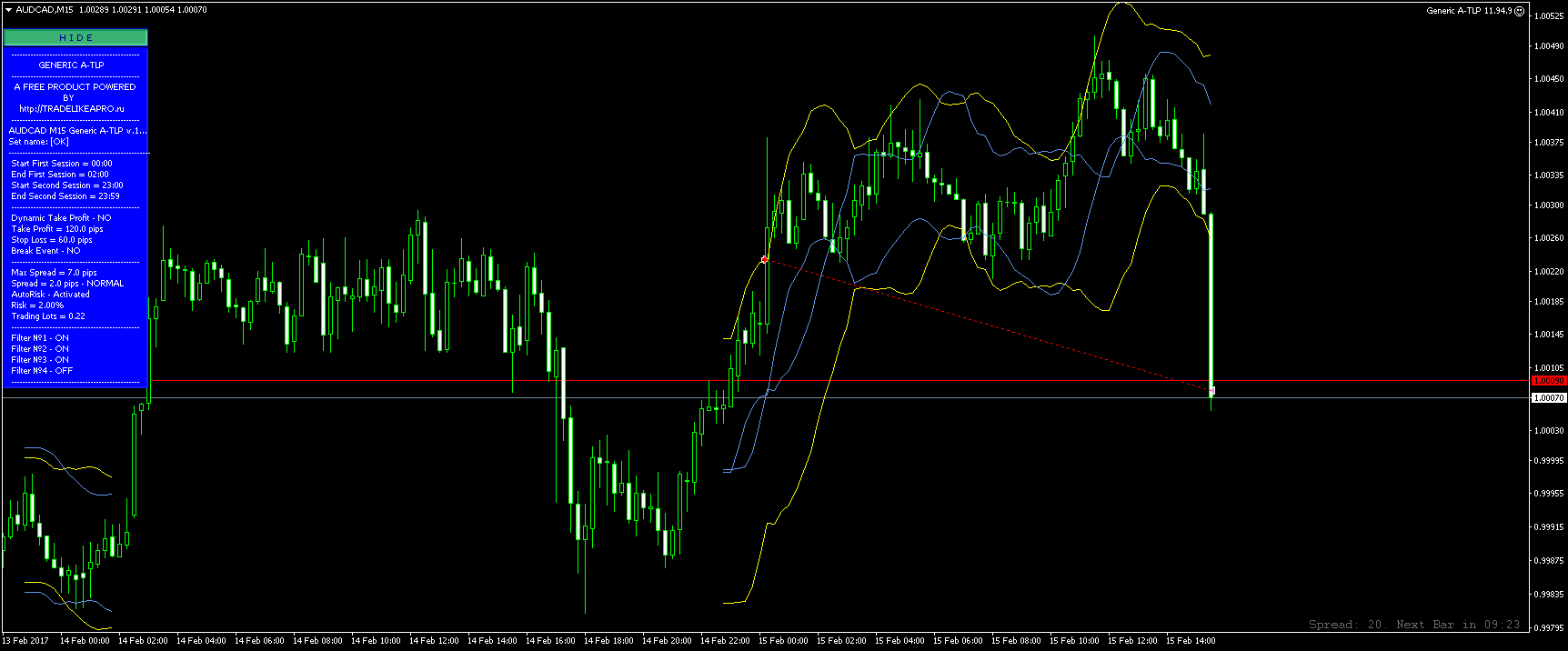Click the 1.00300 price scale label

click(x=1548, y=205)
